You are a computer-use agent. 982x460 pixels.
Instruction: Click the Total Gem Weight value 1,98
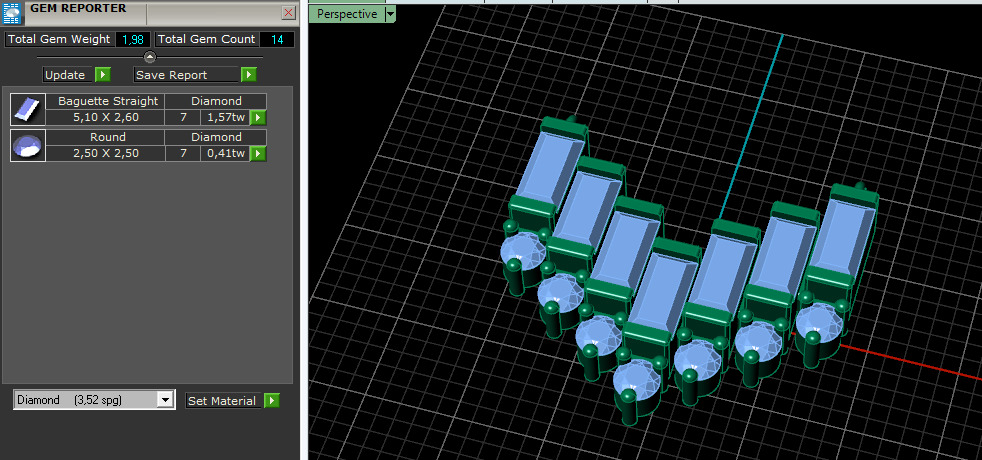tap(133, 39)
